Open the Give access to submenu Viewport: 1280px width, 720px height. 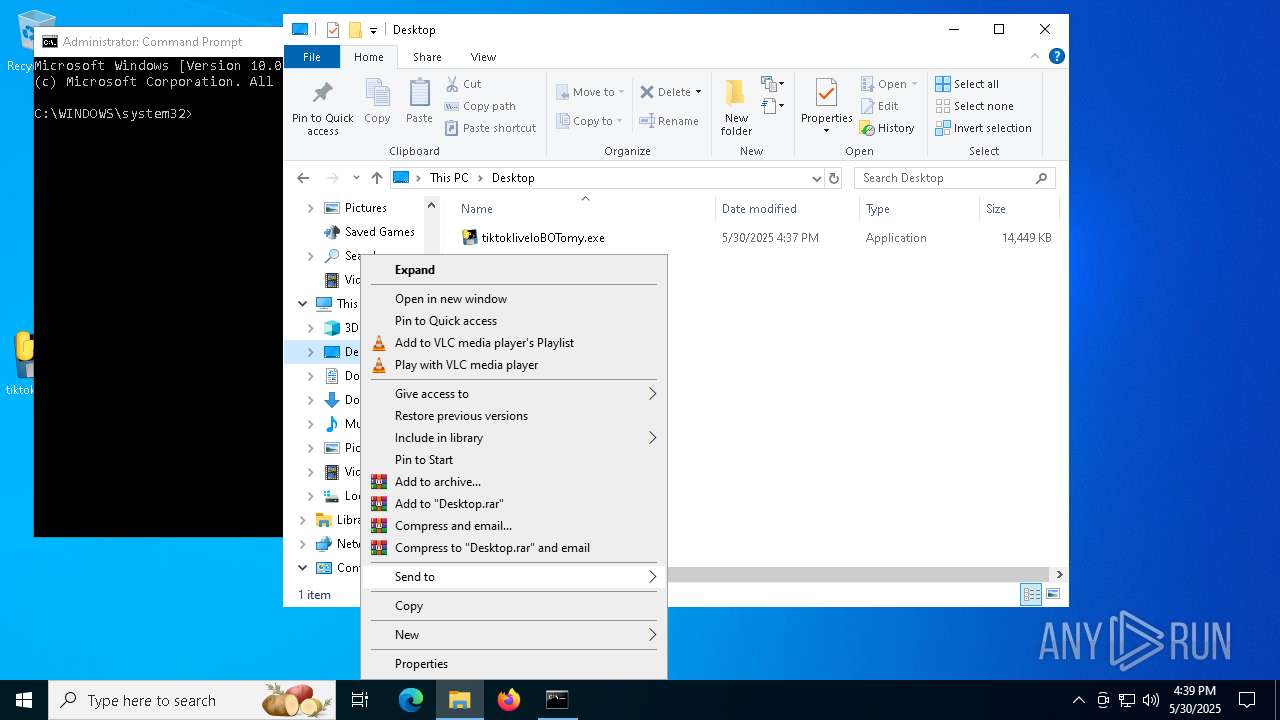pyautogui.click(x=514, y=394)
